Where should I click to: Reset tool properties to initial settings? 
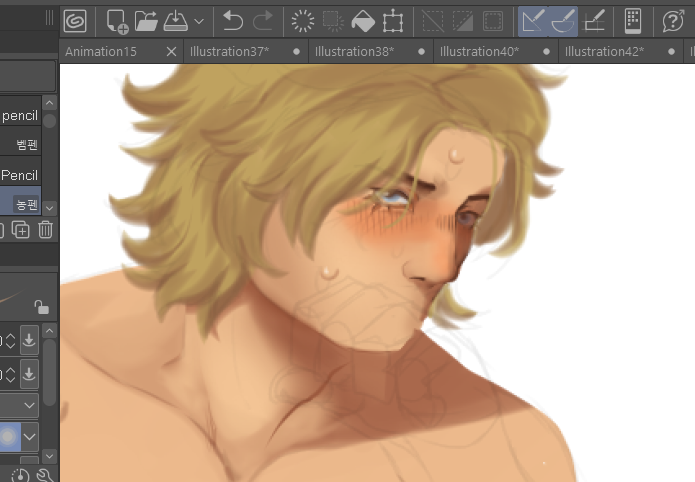click(20, 475)
